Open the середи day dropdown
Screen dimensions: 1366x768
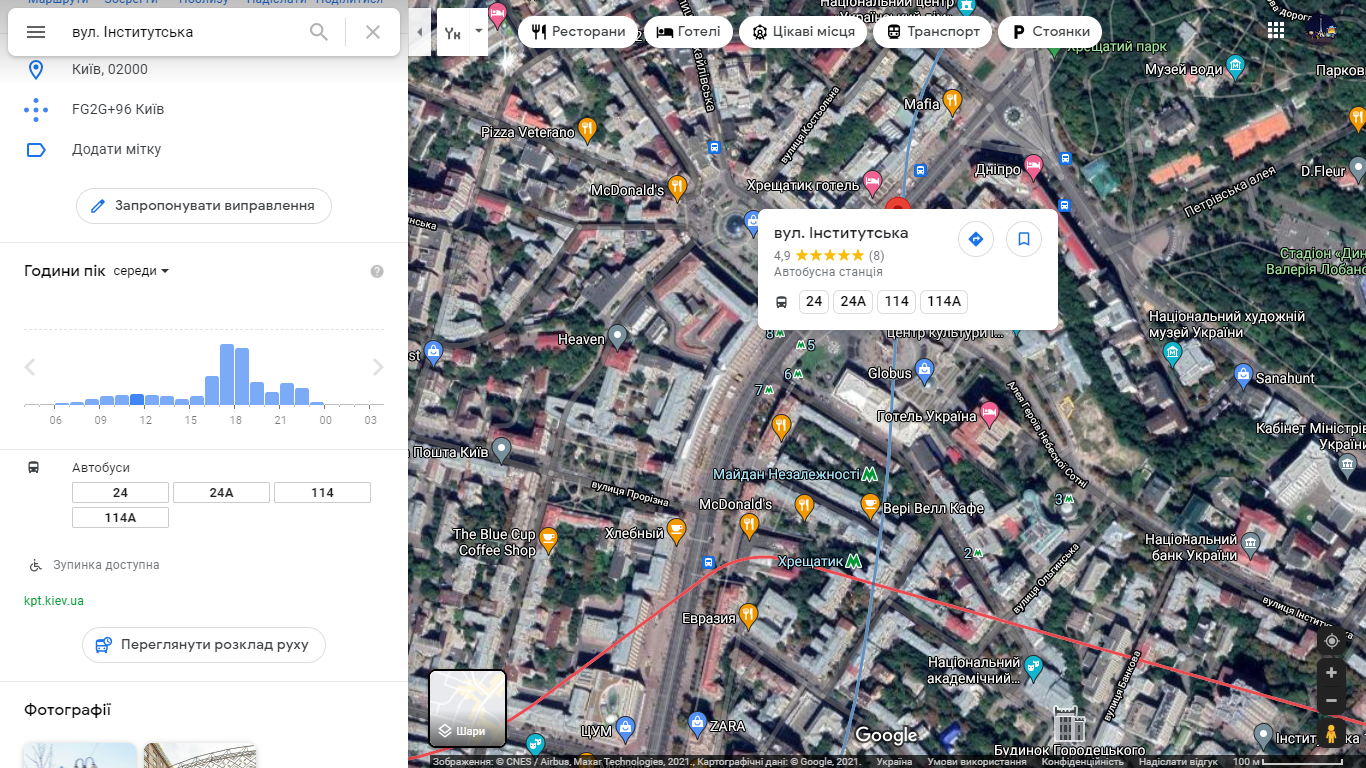pos(141,271)
